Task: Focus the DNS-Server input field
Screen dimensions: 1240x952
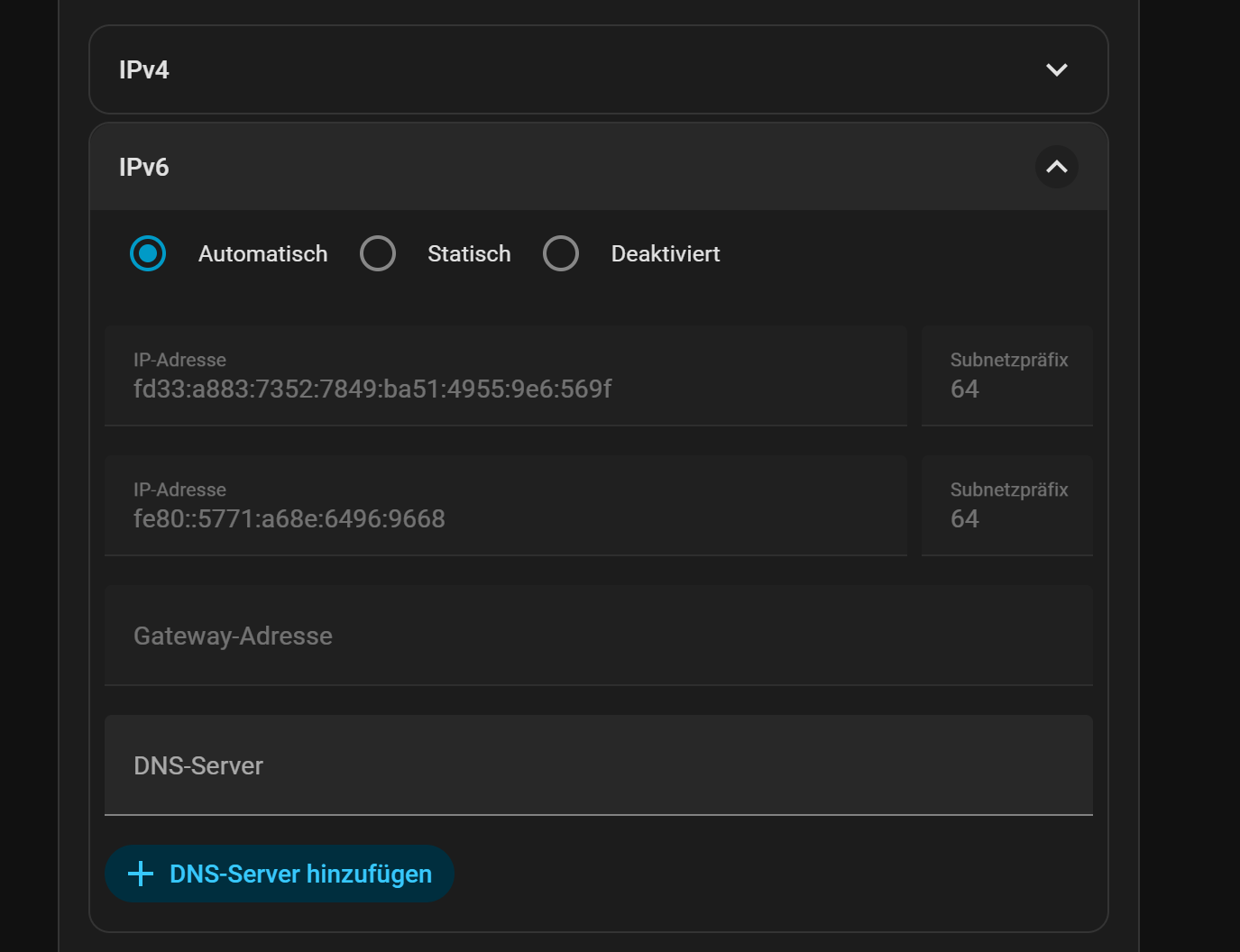Action: [598, 765]
